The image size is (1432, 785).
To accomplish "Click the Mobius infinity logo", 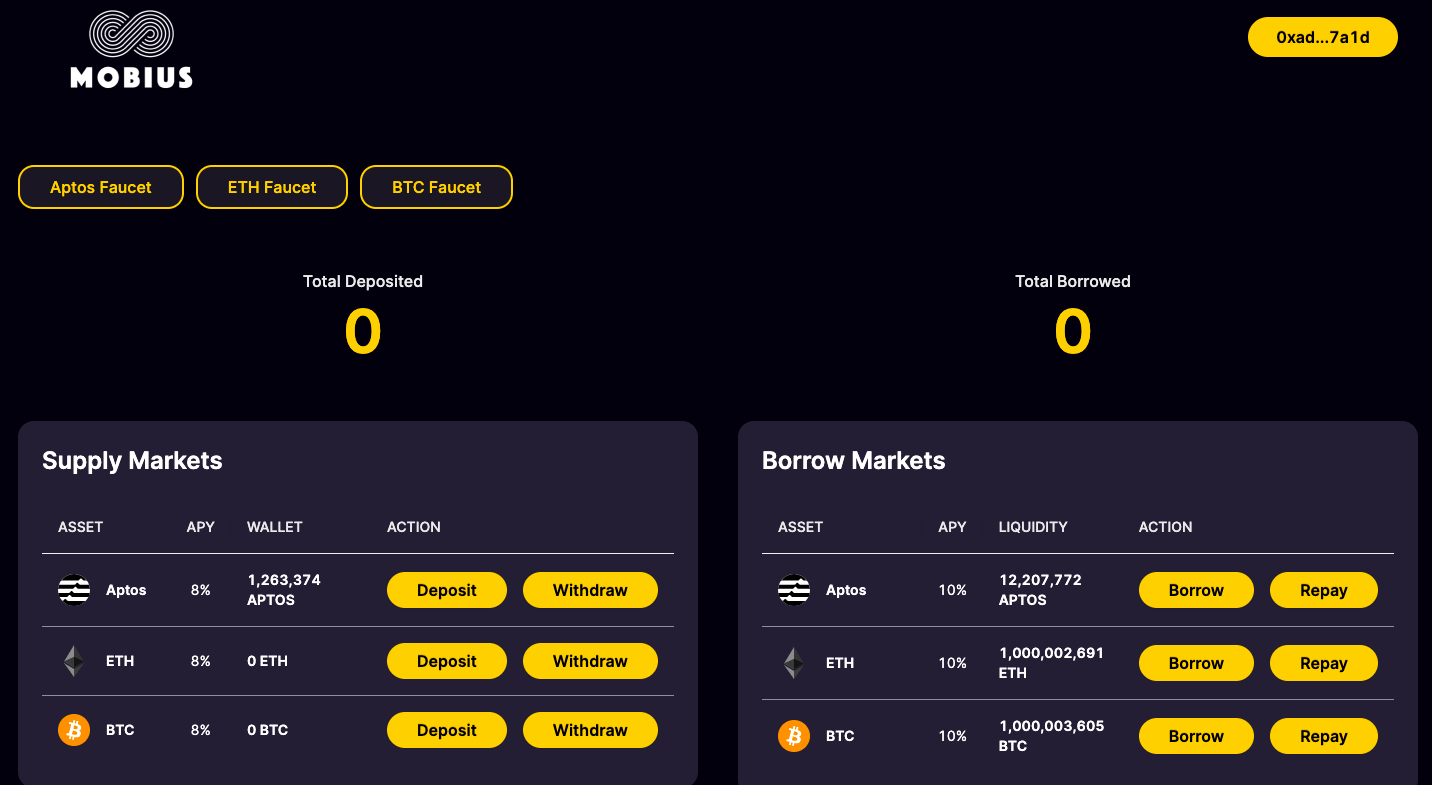I will pyautogui.click(x=131, y=35).
